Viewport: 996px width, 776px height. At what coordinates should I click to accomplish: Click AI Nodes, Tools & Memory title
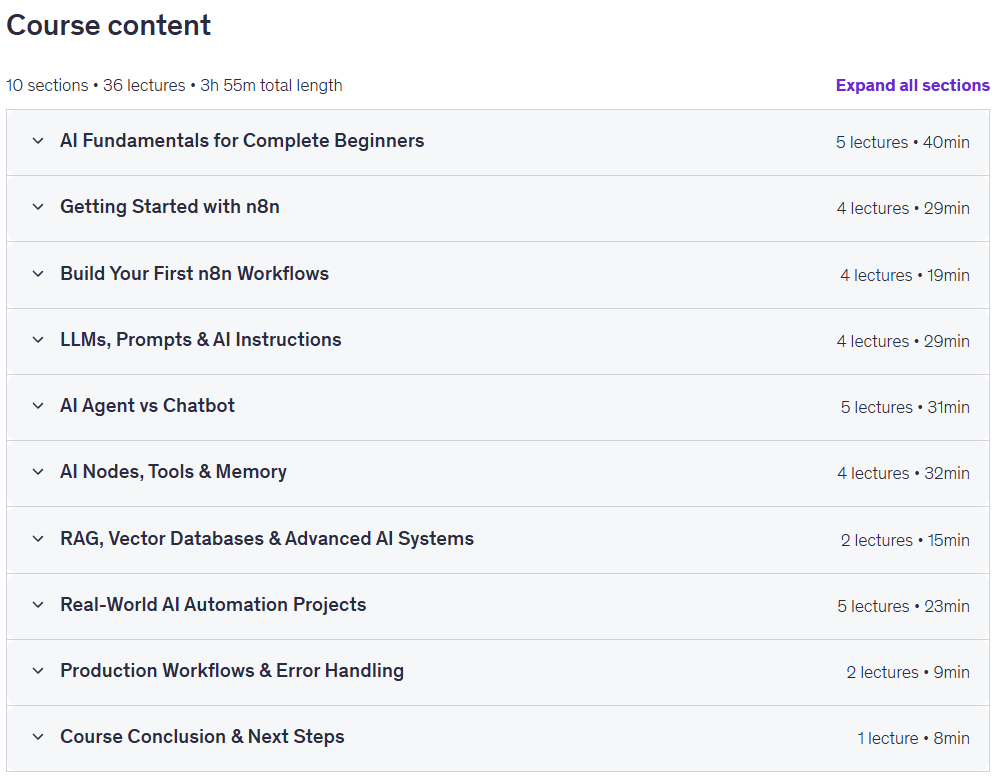tap(173, 471)
